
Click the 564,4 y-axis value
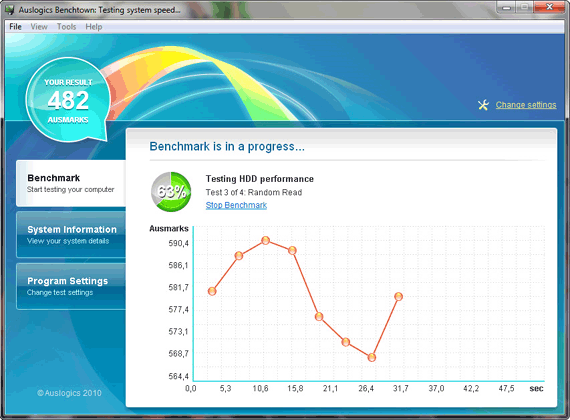pyautogui.click(x=178, y=376)
